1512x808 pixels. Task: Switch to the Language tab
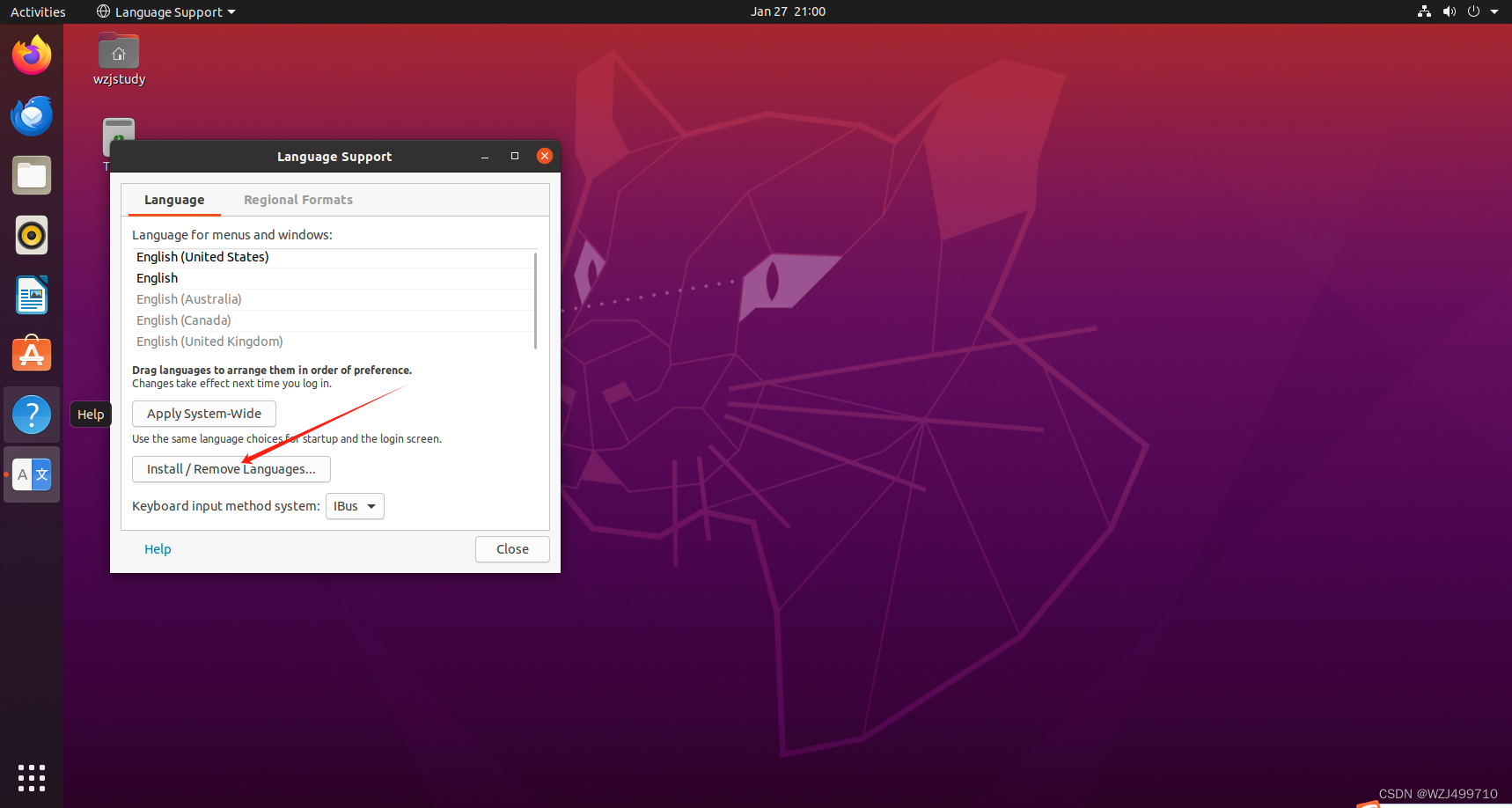pyautogui.click(x=174, y=200)
